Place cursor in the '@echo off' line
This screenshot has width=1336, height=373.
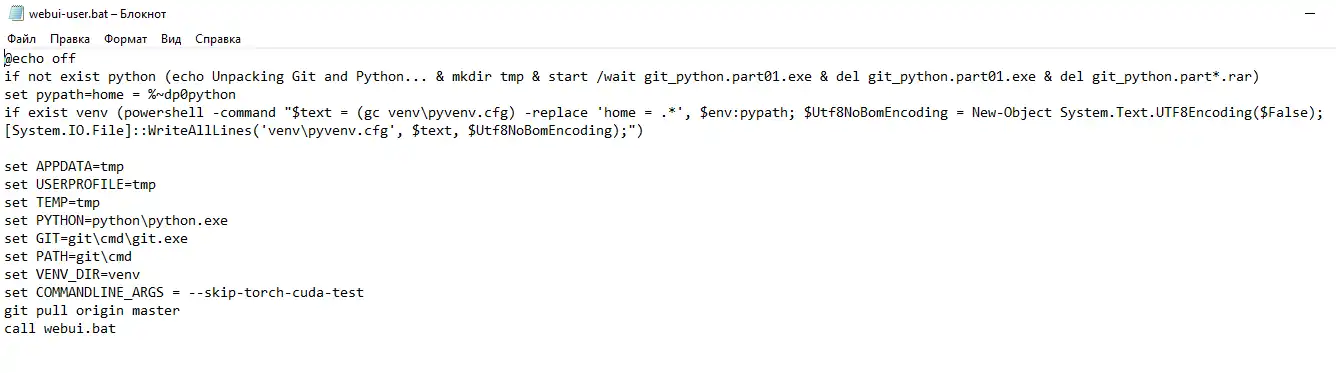click(x=40, y=59)
